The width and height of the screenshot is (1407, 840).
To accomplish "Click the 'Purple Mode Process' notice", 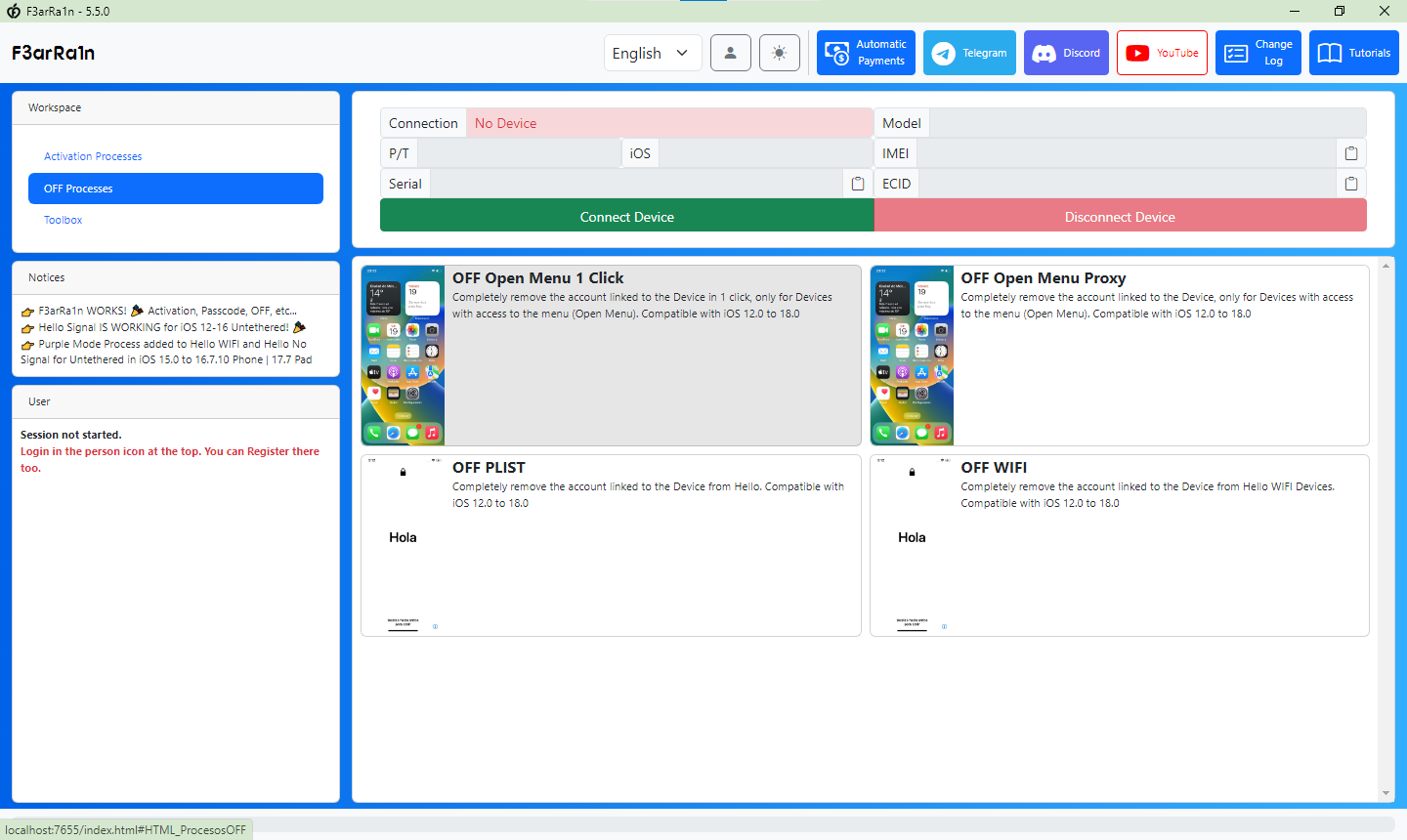I will coord(166,352).
